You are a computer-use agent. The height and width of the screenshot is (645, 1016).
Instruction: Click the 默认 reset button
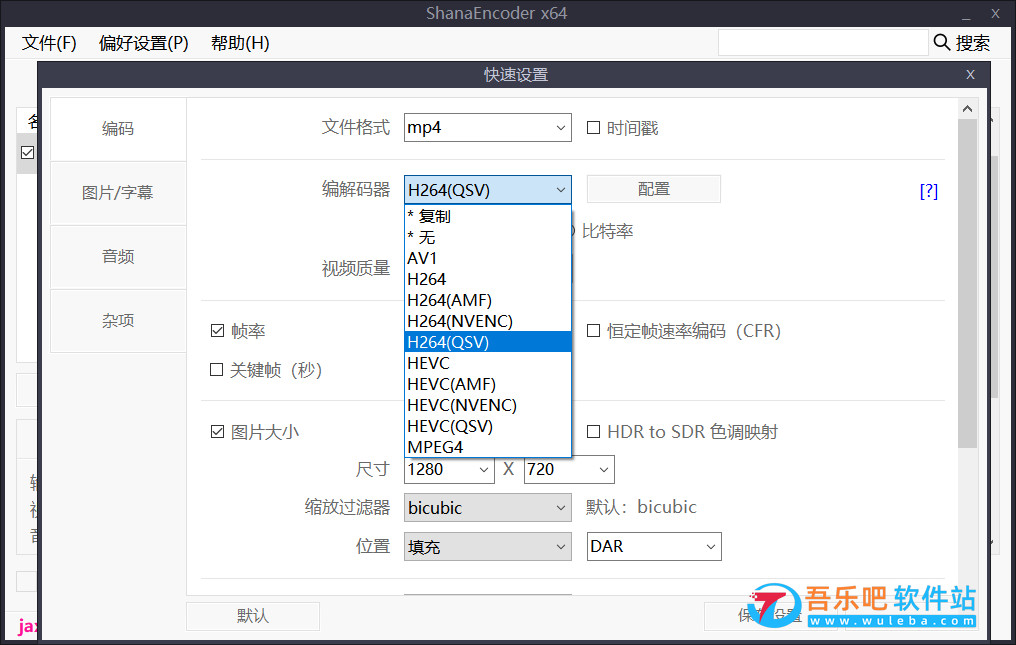pos(253,616)
